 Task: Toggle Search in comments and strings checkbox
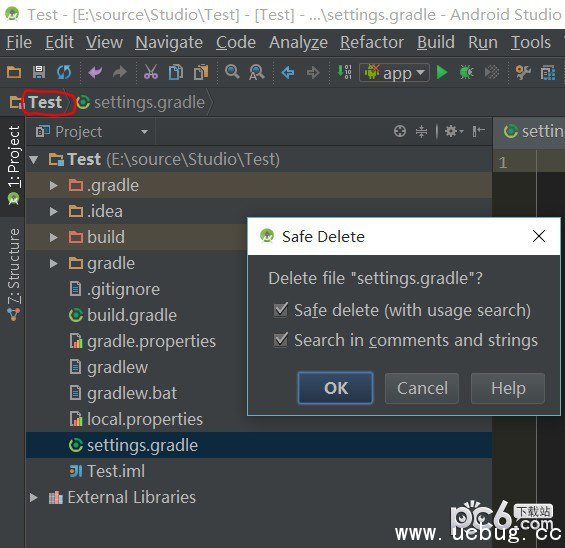pos(280,340)
